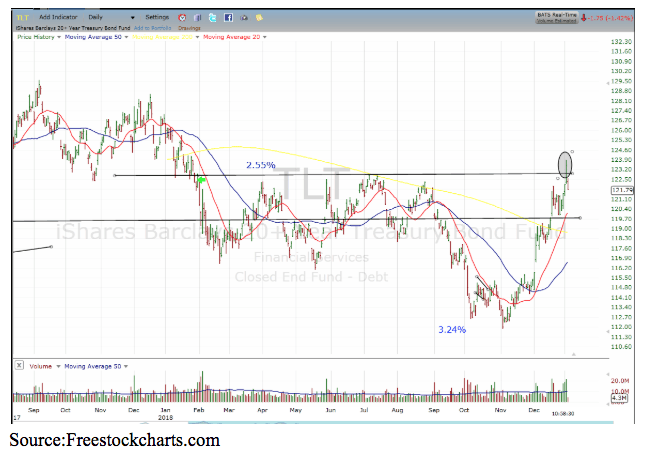Click the camera snapshot icon
The image size is (650, 456).
pos(244,17)
